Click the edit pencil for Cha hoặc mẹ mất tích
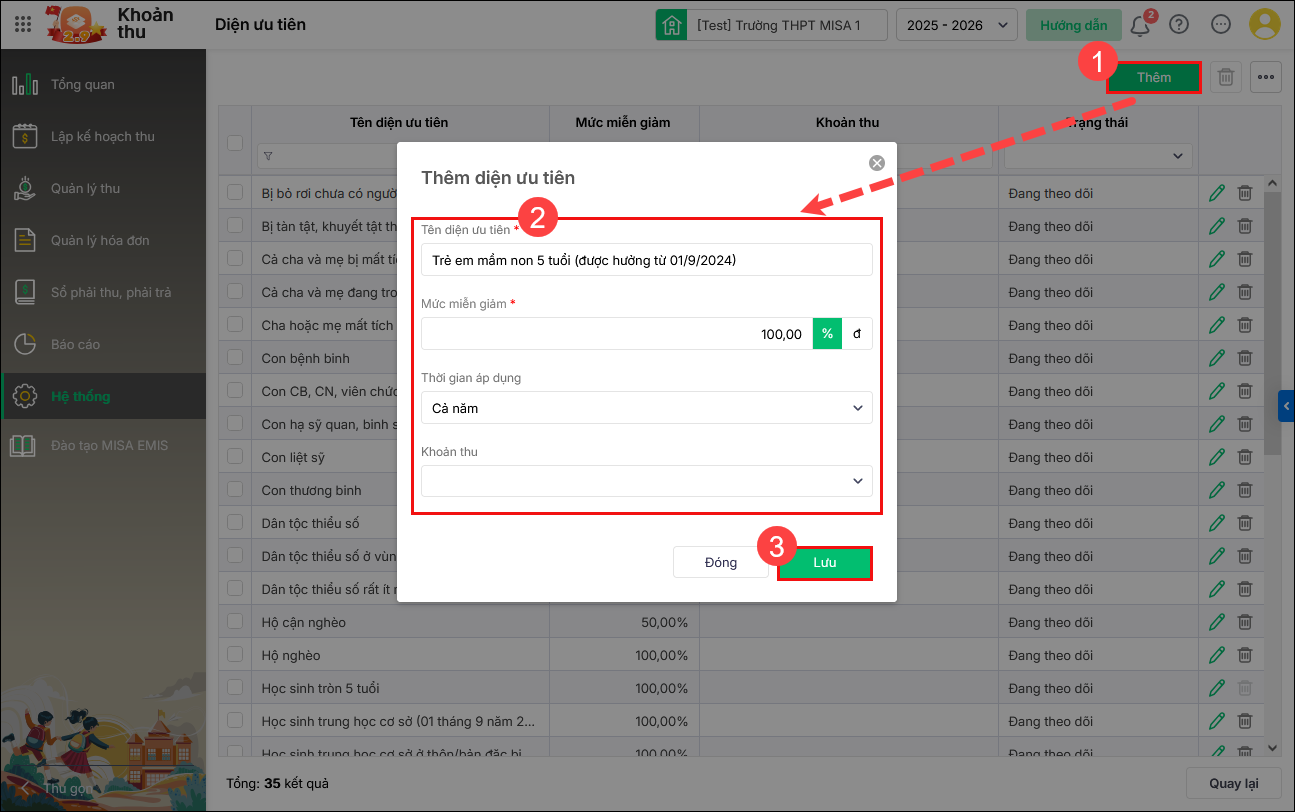This screenshot has width=1295, height=812. pos(1217,326)
